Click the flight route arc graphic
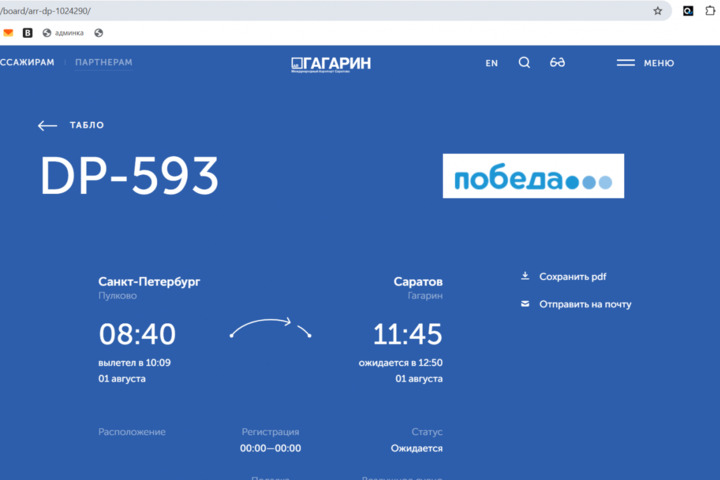The width and height of the screenshot is (720, 480). coord(271,328)
